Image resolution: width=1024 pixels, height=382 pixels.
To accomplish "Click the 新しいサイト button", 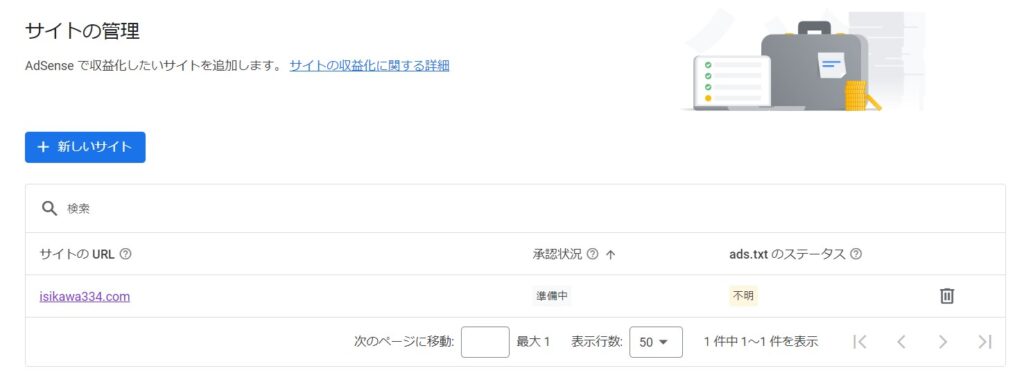I will coord(85,147).
